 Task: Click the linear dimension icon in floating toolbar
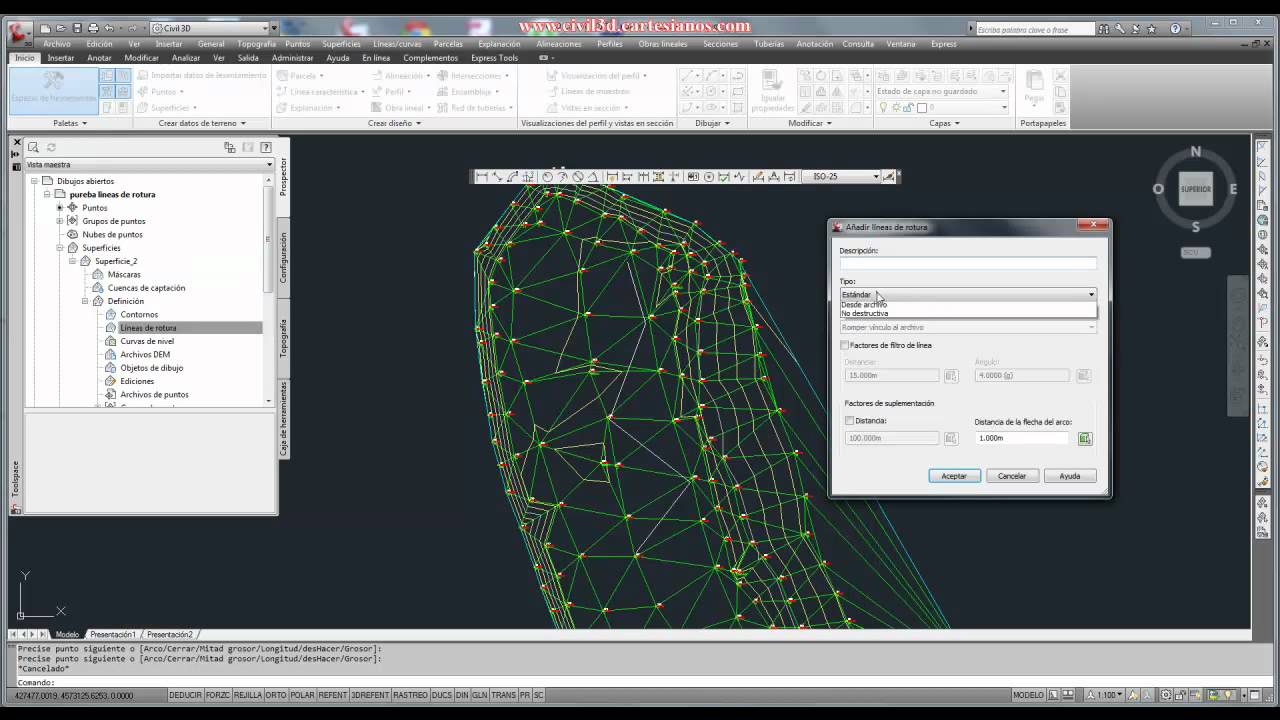(x=482, y=177)
